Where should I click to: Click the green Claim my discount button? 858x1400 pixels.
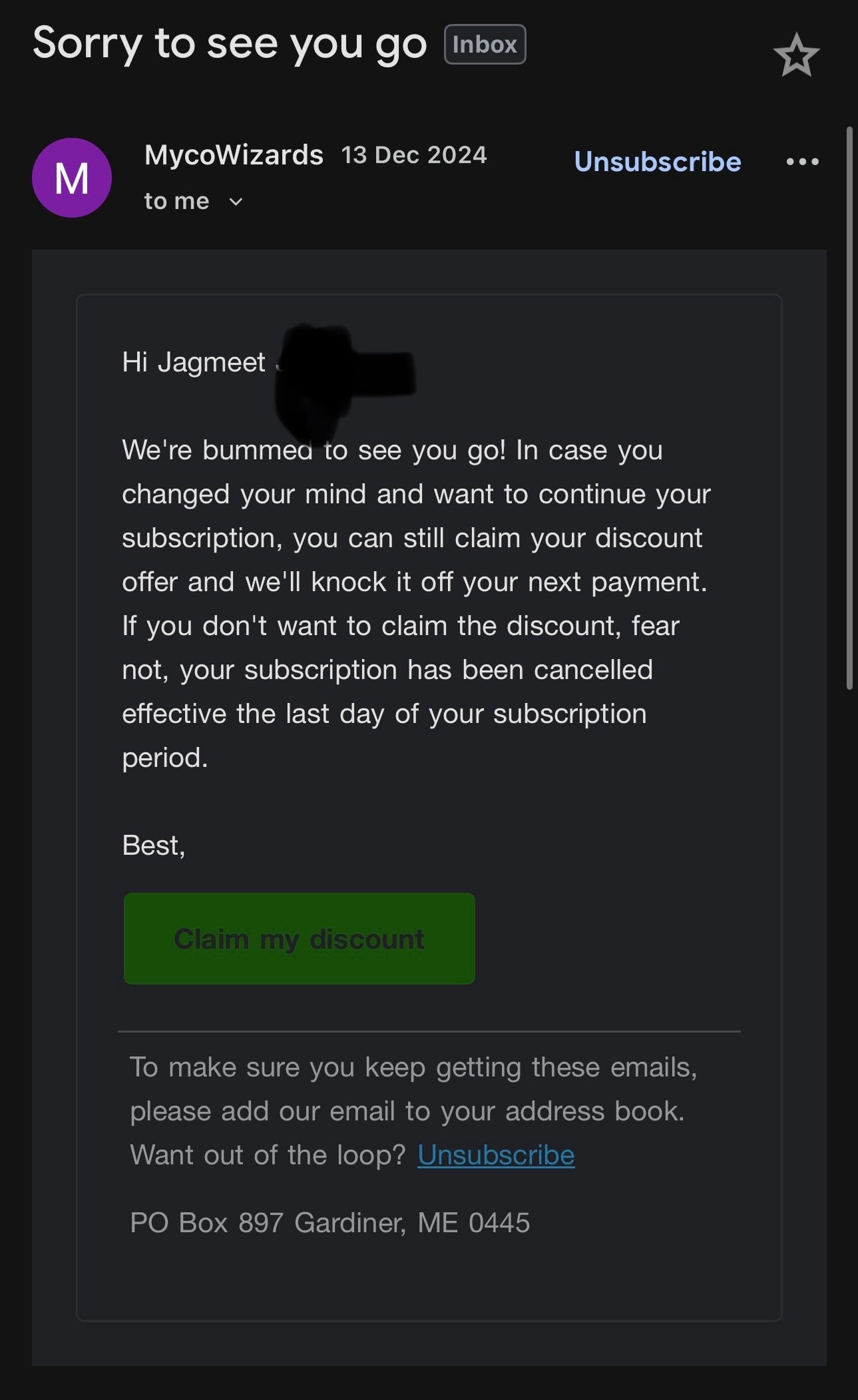pyautogui.click(x=300, y=939)
